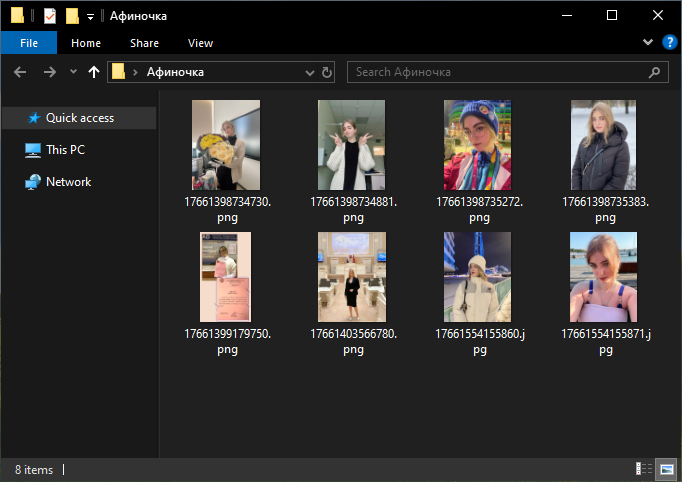Select thumbnail of 17661398734730.png
The height and width of the screenshot is (482, 682).
[226, 145]
